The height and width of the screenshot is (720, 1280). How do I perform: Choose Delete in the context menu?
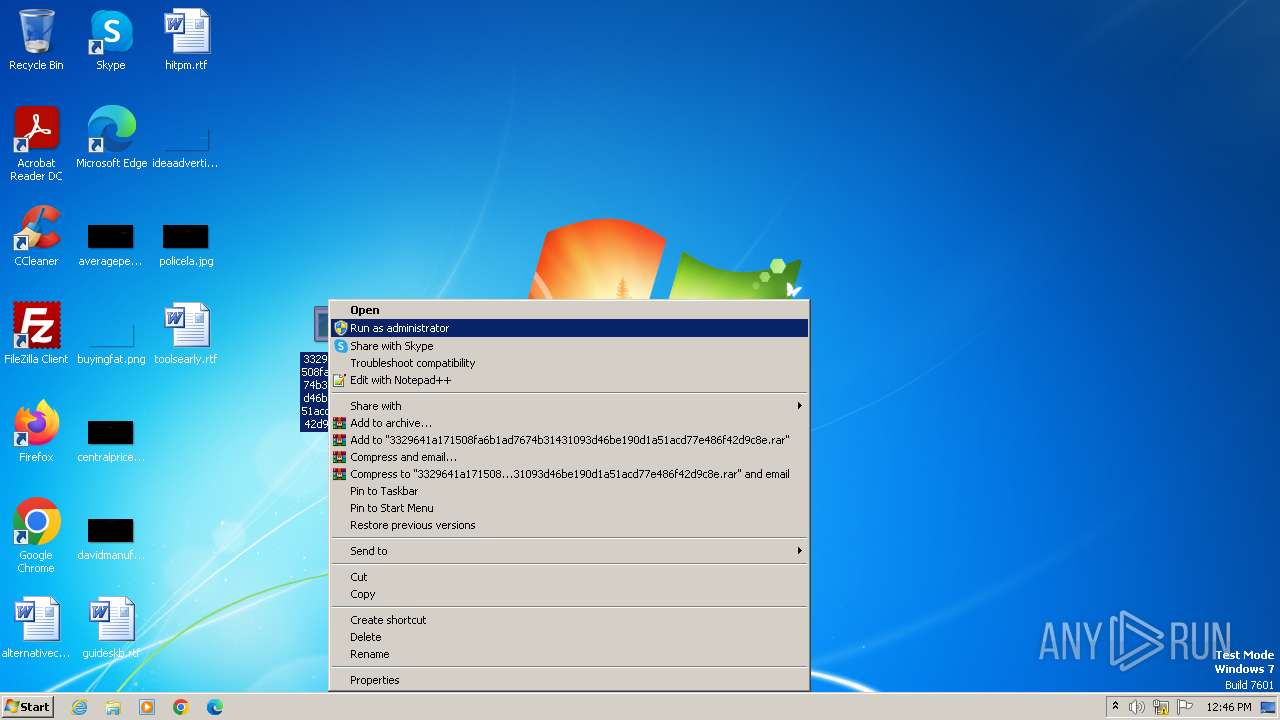569,637
